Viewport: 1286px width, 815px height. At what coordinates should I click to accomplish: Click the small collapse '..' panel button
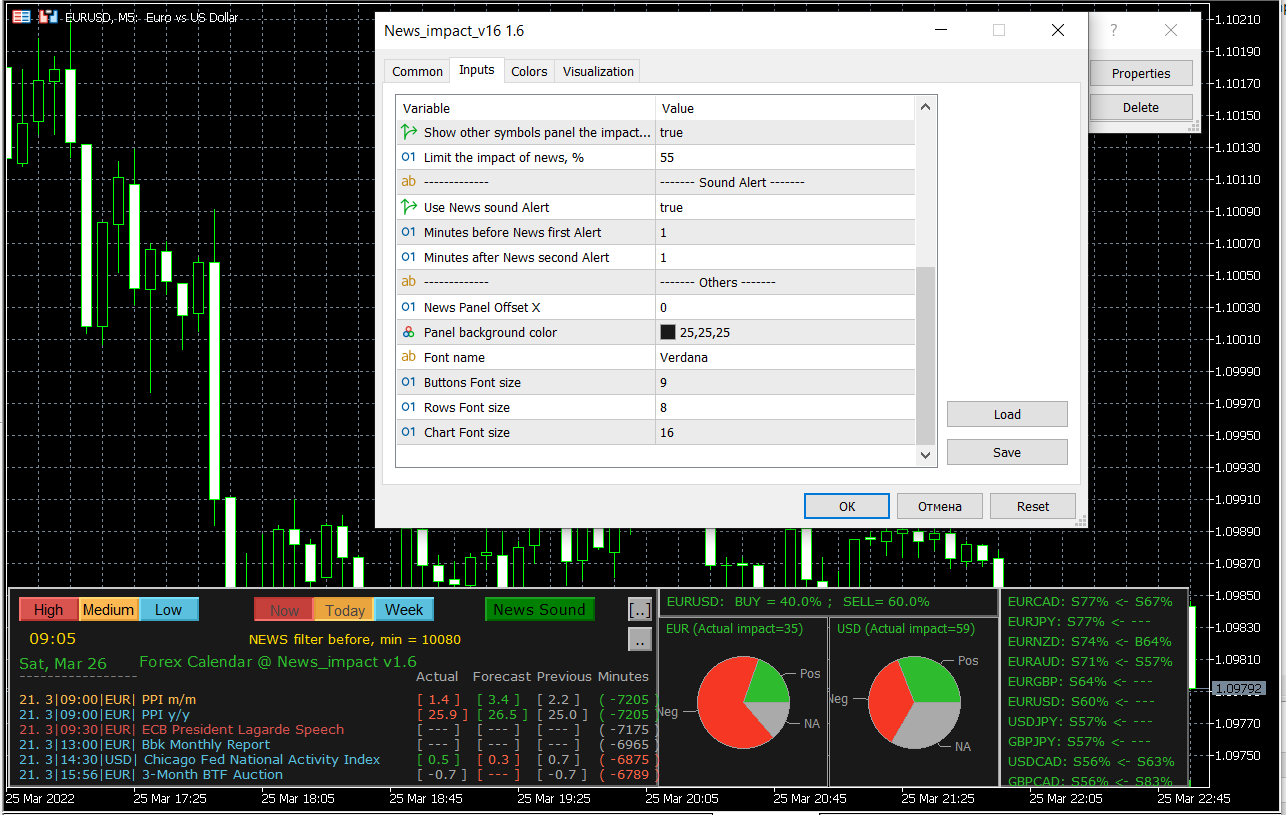click(x=640, y=639)
